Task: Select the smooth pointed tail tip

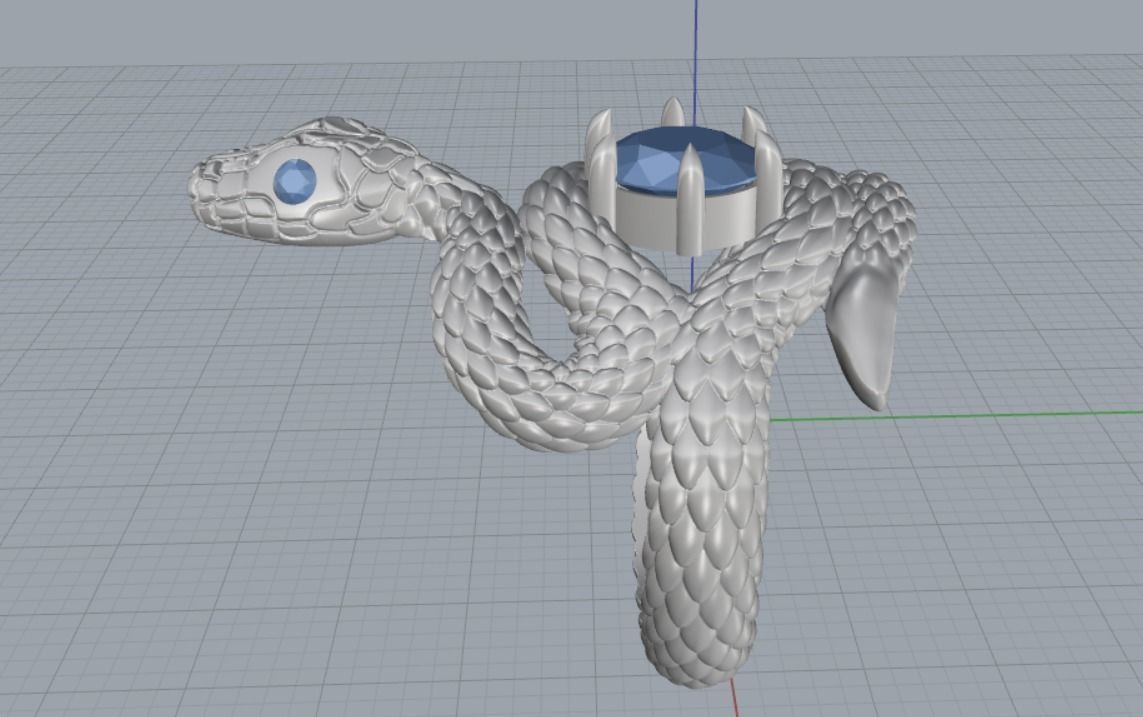Action: point(862,332)
